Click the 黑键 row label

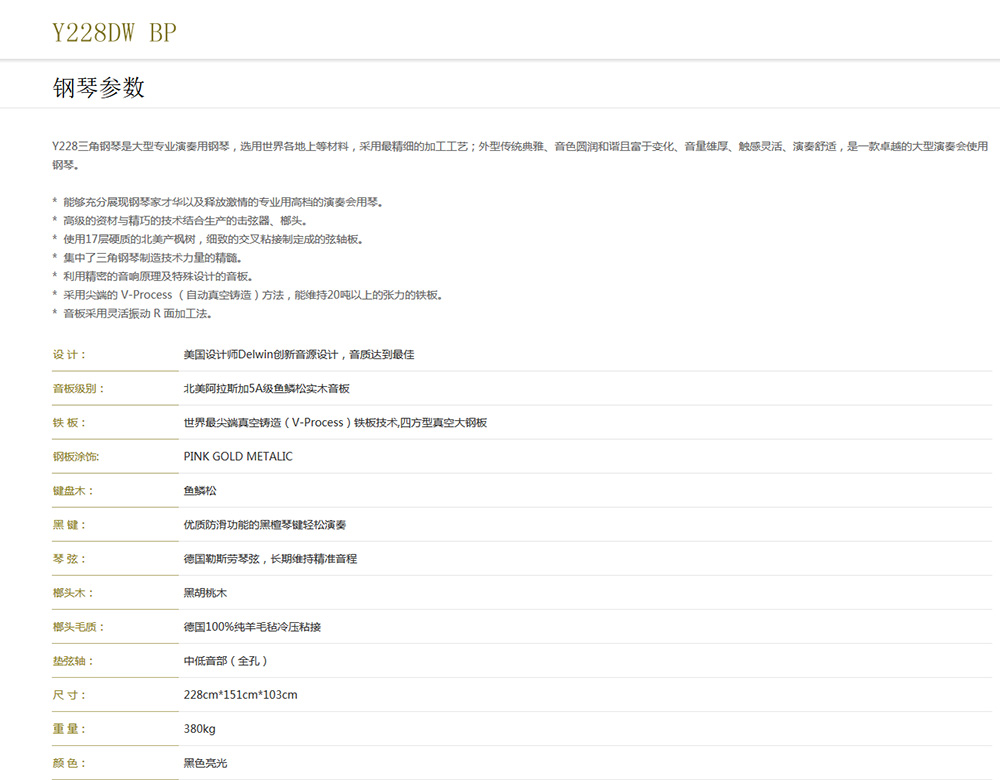click(69, 525)
